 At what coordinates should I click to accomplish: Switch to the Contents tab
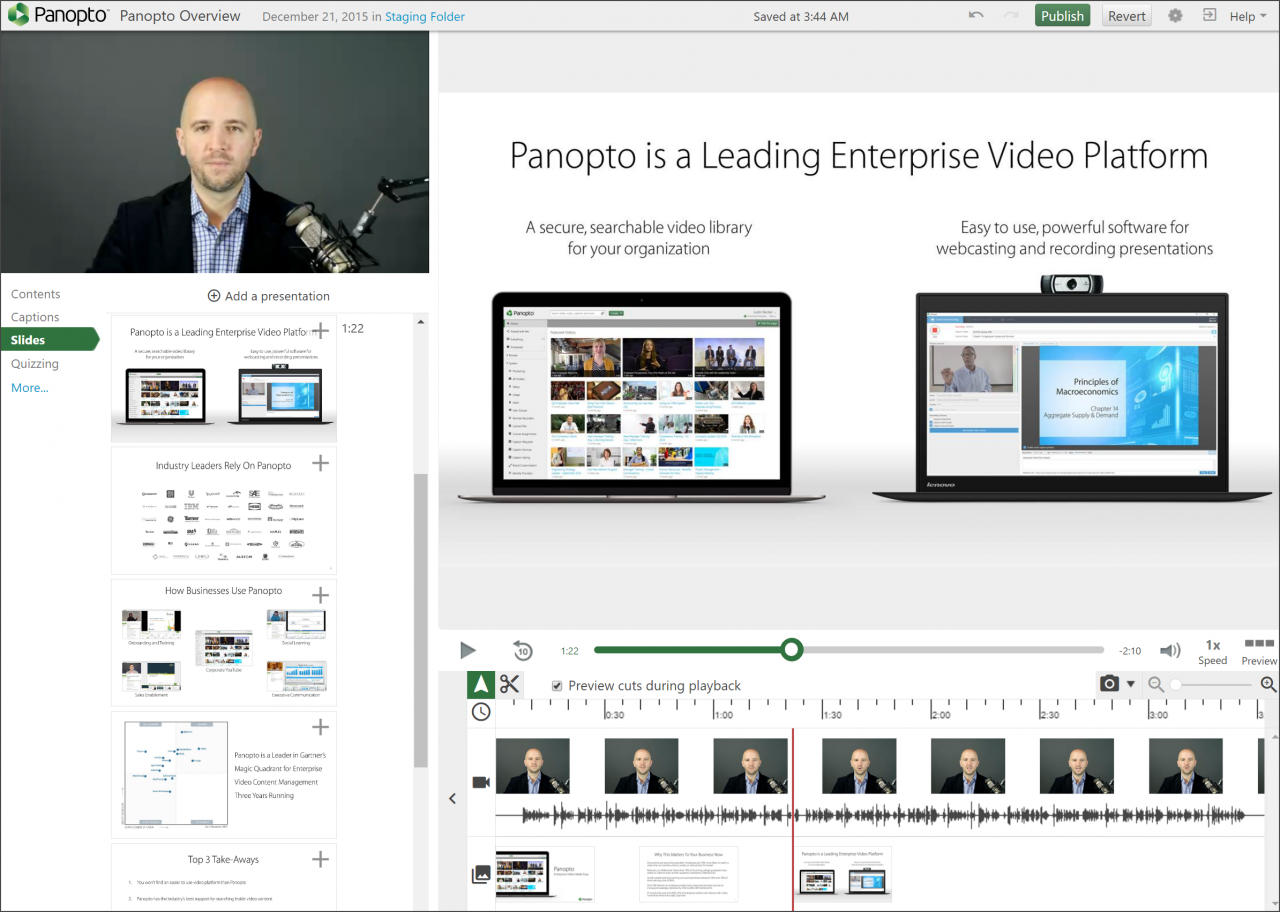click(36, 294)
